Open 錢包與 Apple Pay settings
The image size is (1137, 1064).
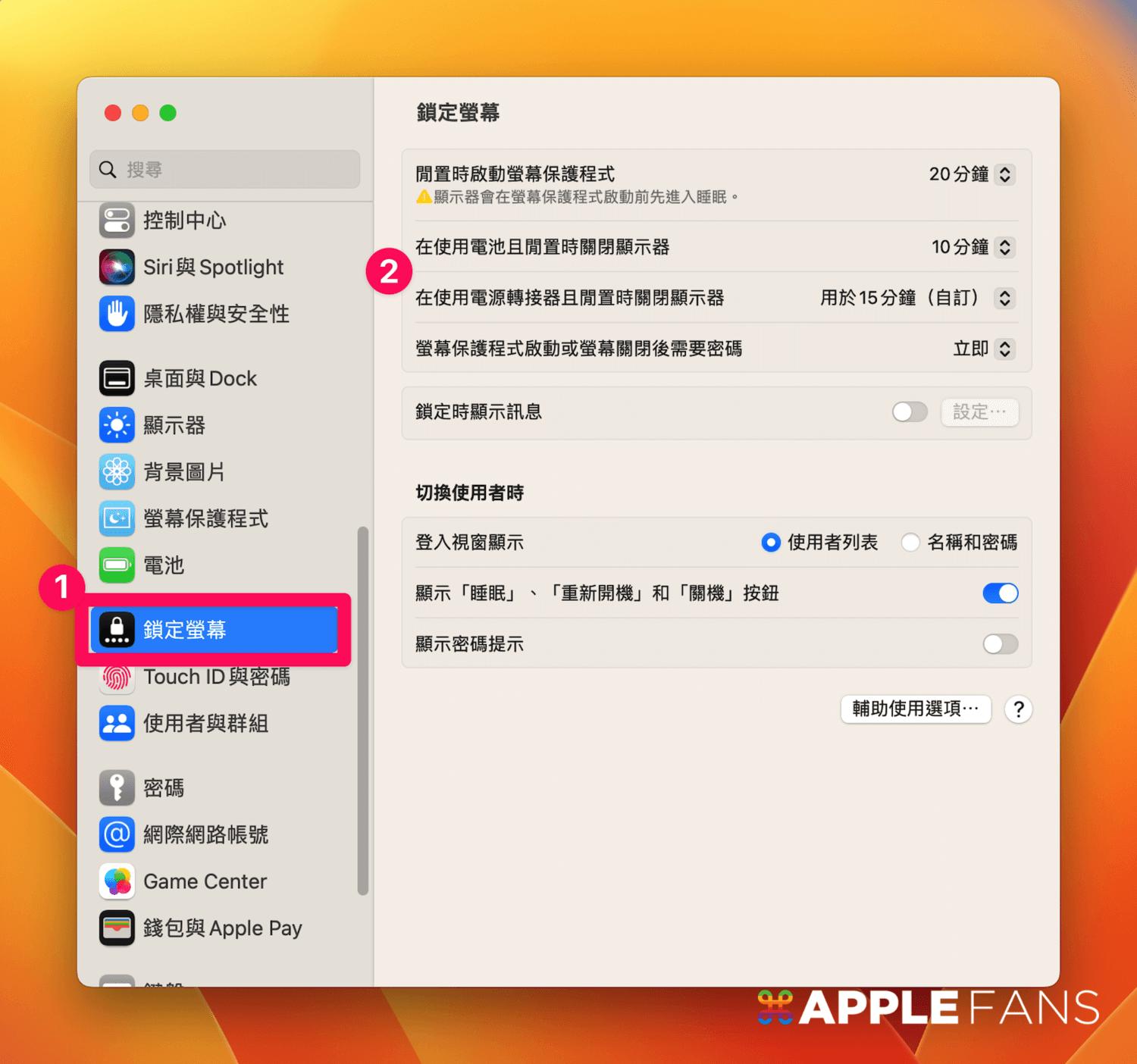click(x=223, y=928)
